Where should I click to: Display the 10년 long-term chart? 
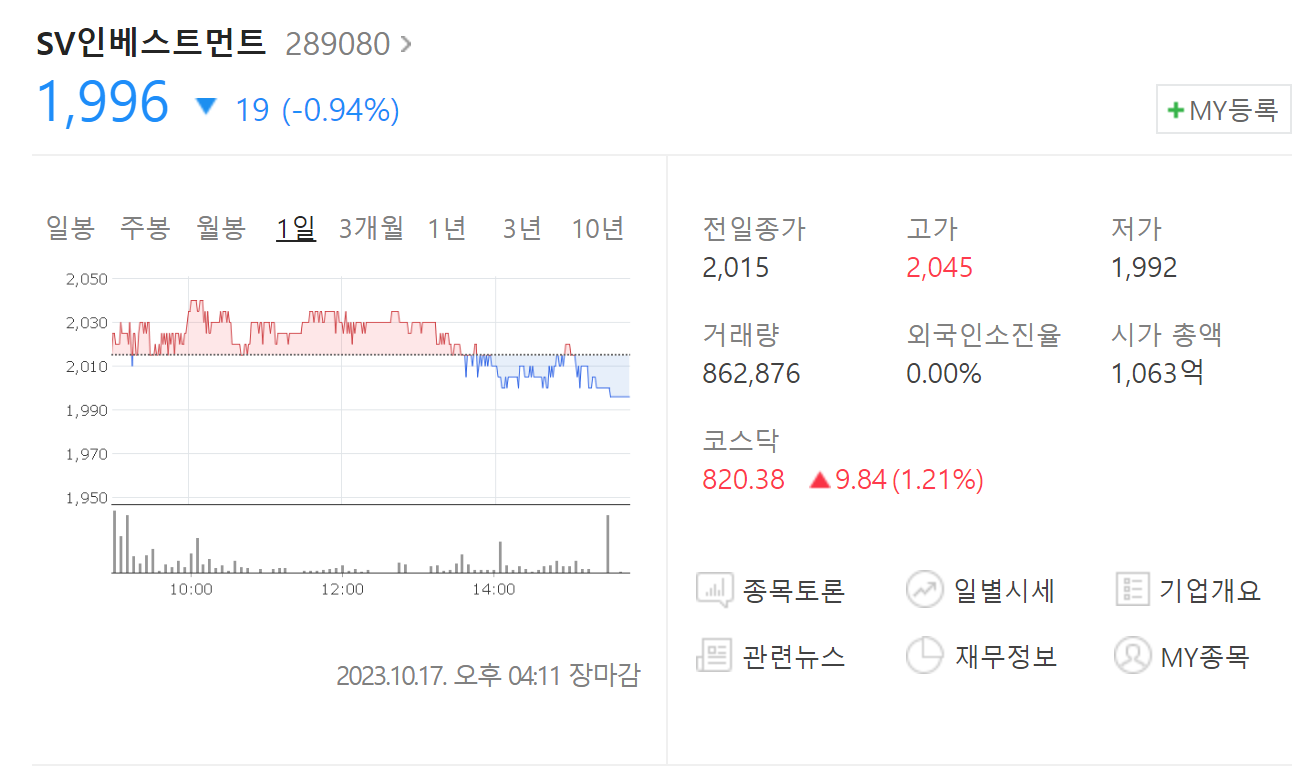[x=597, y=227]
